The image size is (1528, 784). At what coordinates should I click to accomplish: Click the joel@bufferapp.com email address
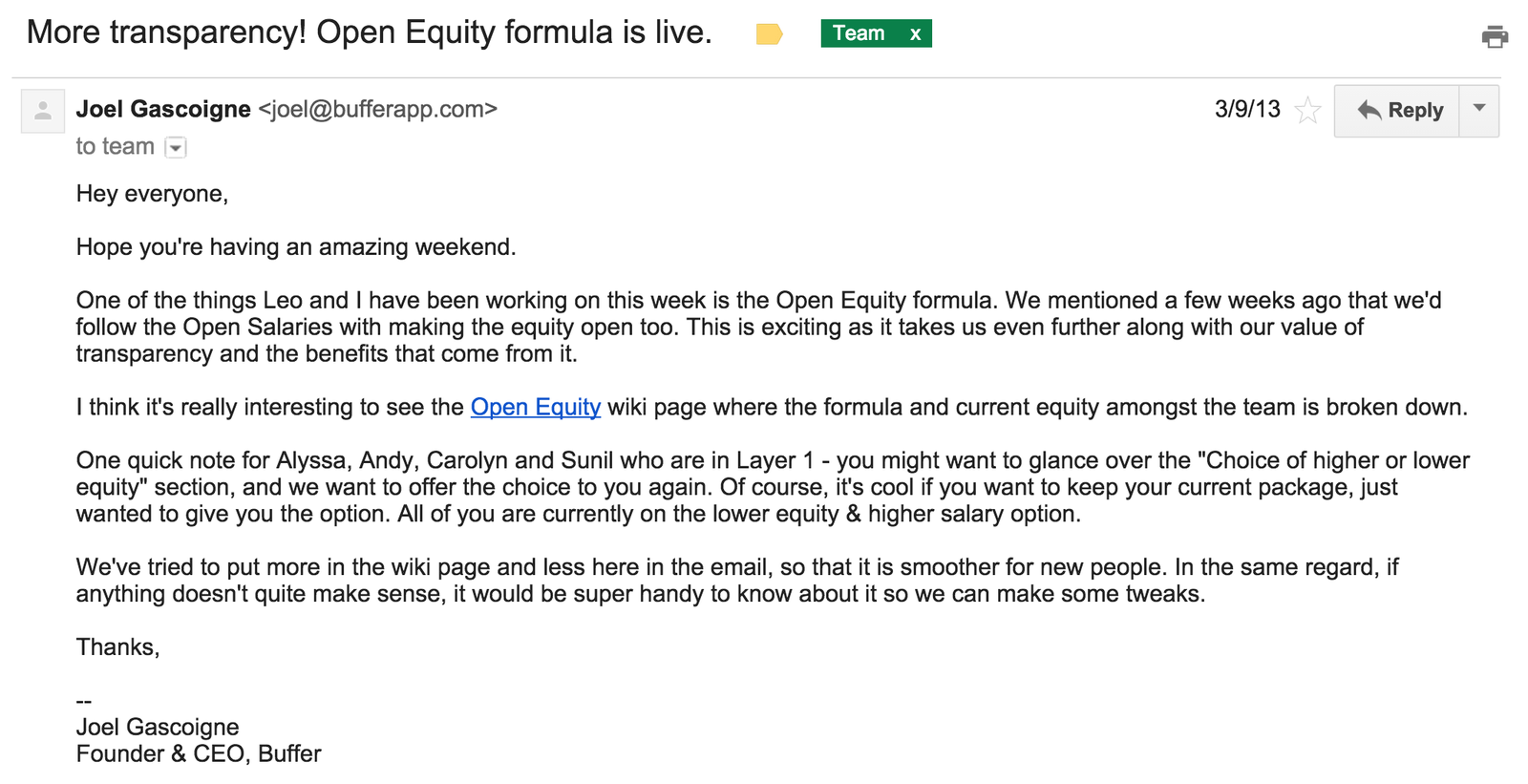click(x=378, y=109)
